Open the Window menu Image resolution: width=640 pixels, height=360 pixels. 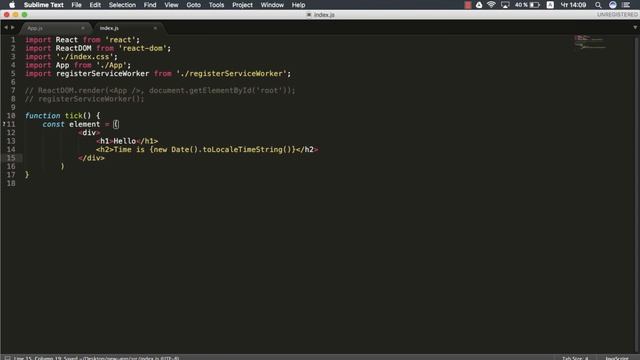point(272,5)
